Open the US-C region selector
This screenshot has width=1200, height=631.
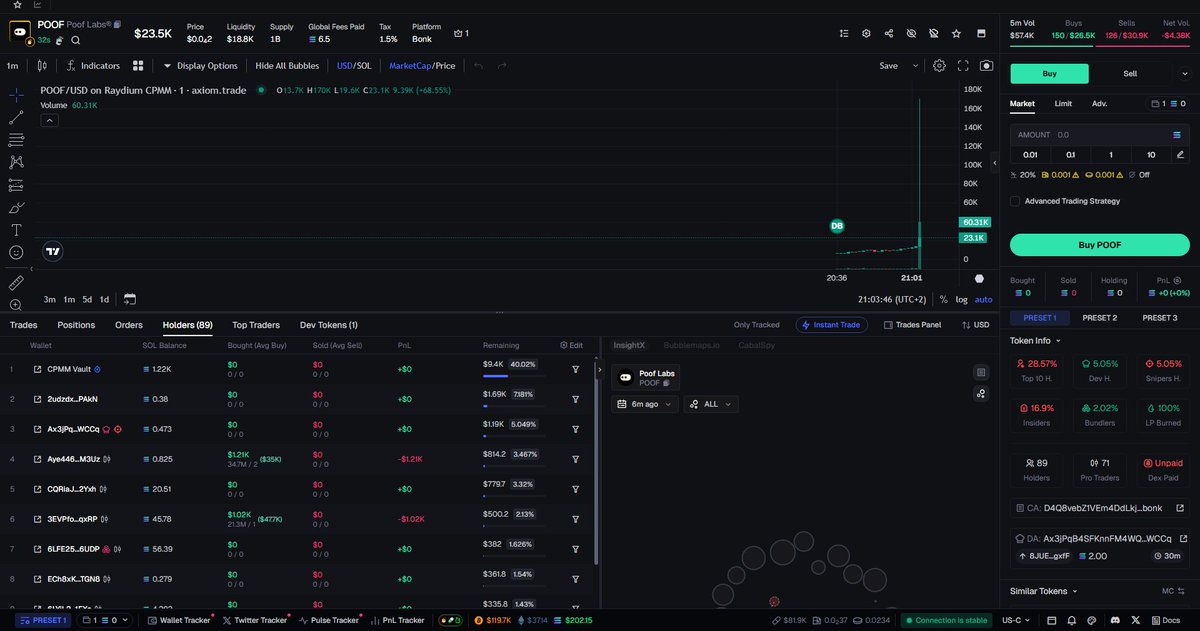click(1014, 620)
